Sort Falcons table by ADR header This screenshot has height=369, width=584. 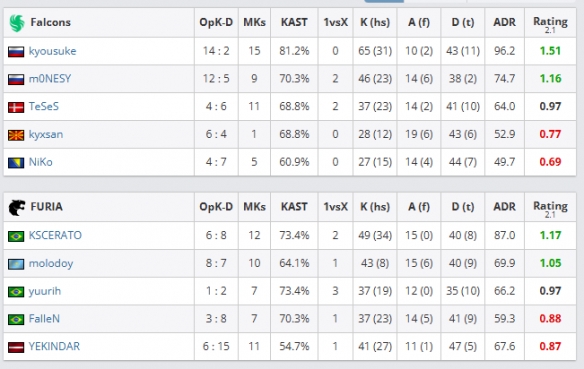coord(505,22)
